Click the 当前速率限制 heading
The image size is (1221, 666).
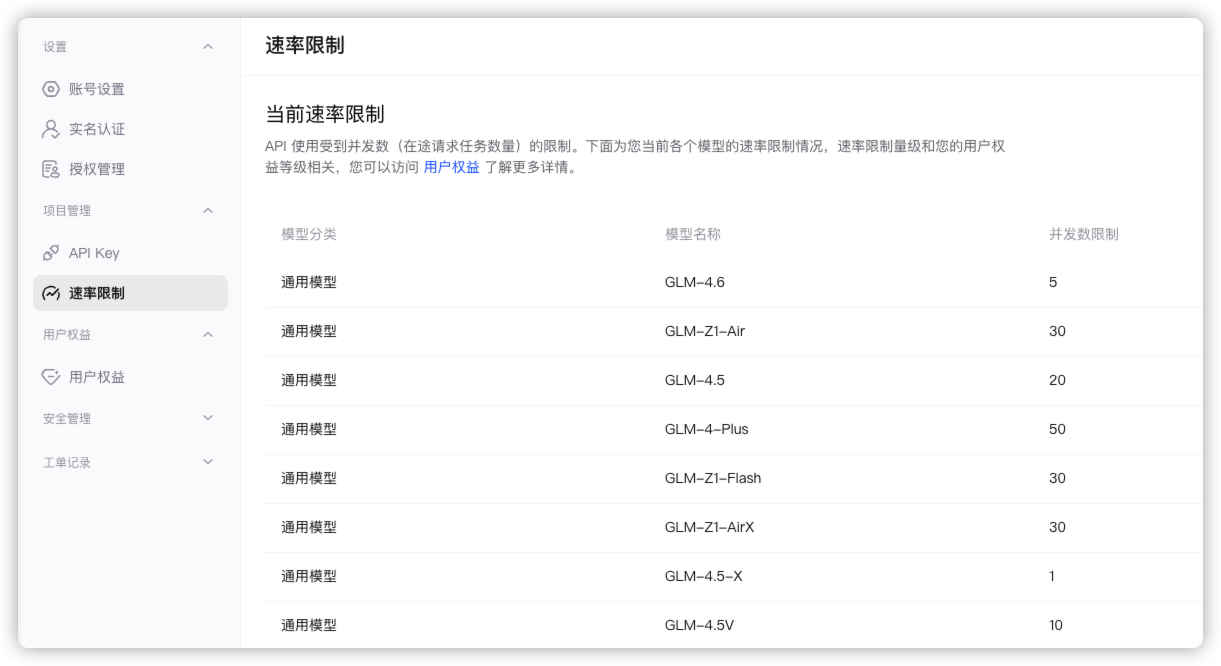pyautogui.click(x=325, y=114)
